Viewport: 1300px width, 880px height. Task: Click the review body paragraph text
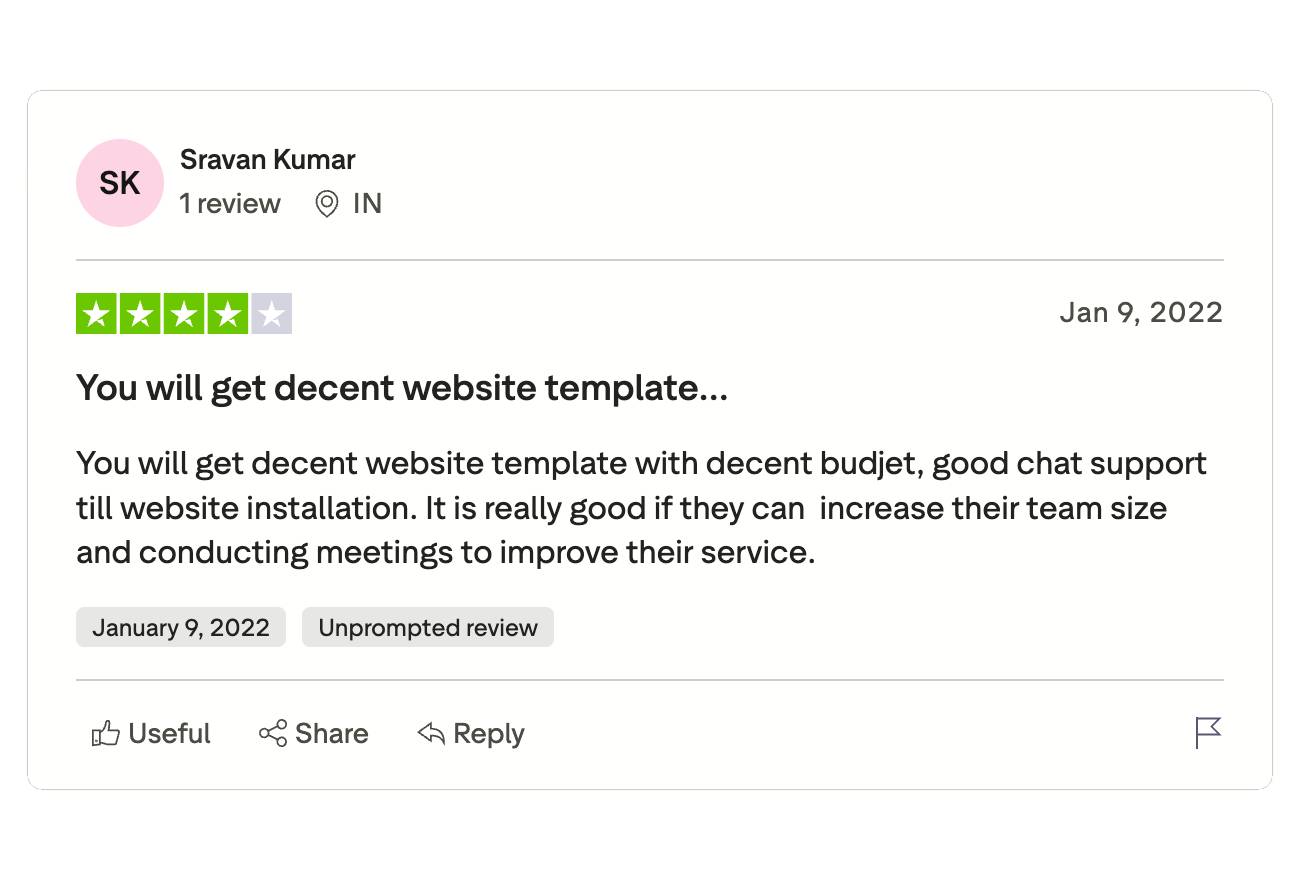coord(620,508)
